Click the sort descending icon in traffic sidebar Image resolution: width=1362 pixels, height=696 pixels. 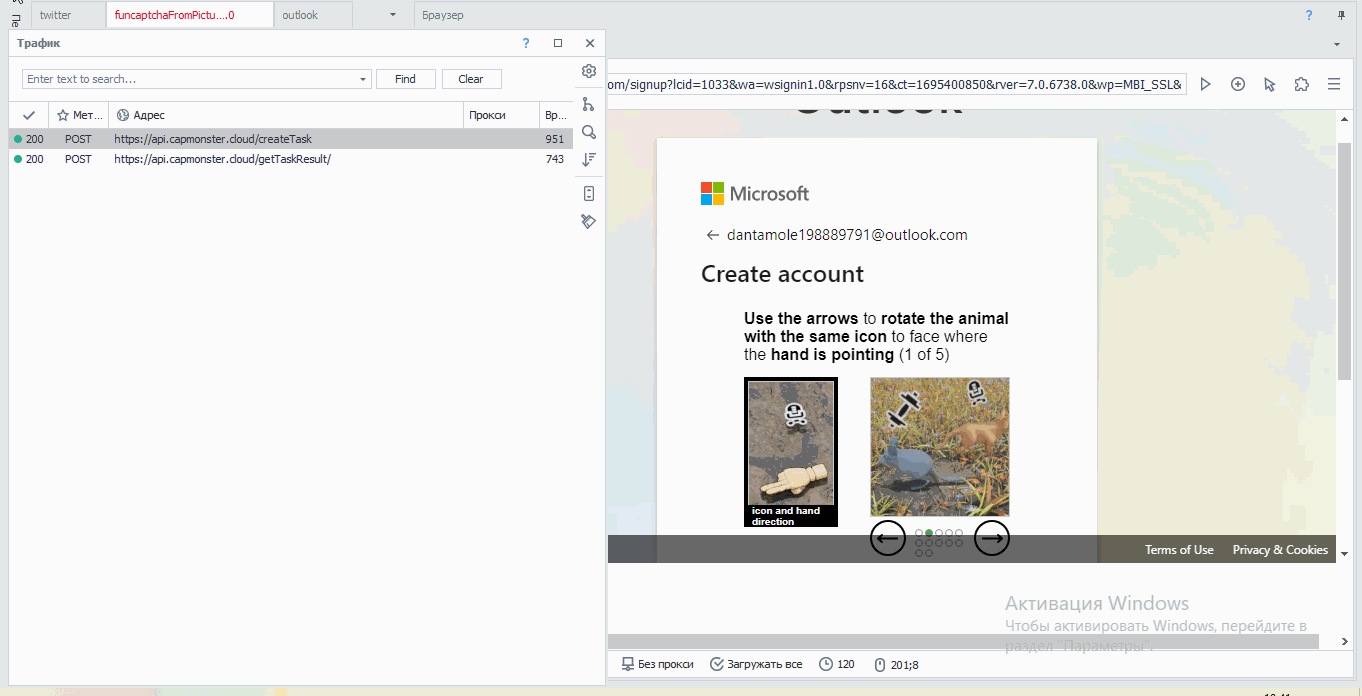[589, 159]
